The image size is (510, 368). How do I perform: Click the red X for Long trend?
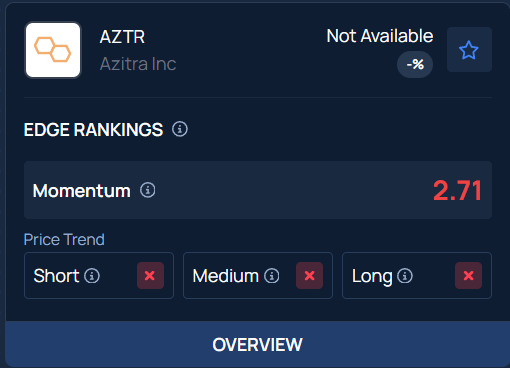coord(468,275)
